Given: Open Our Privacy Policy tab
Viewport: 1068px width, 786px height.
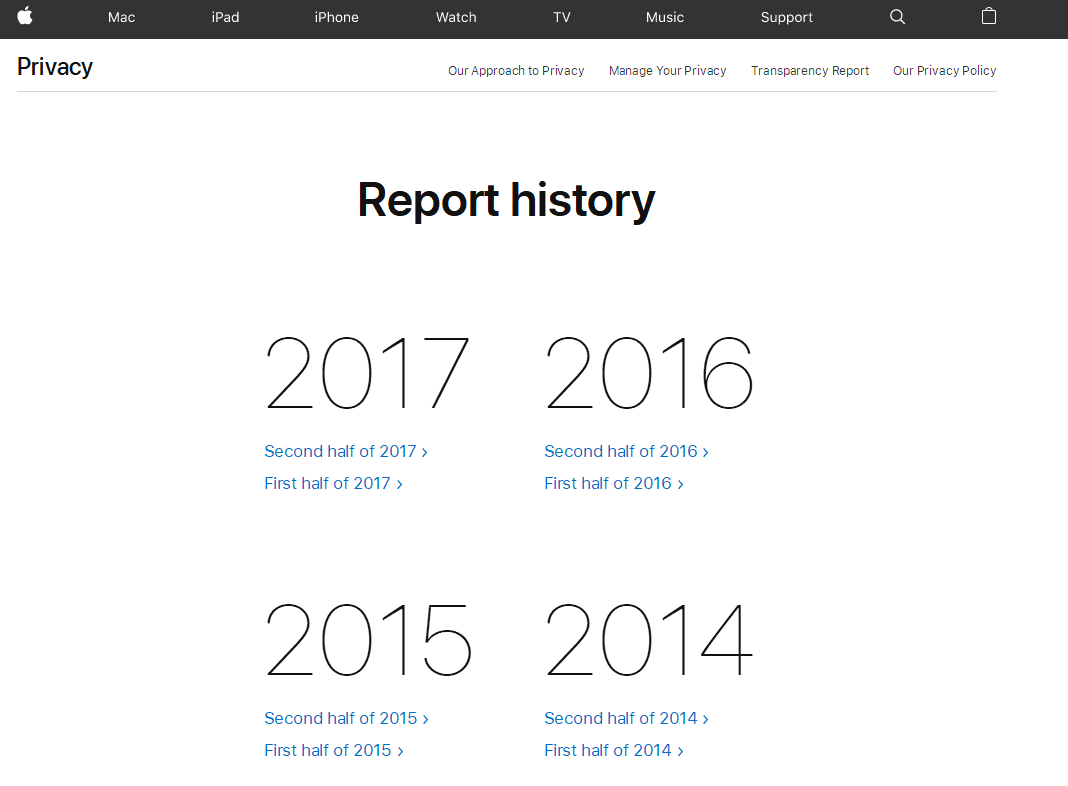Looking at the screenshot, I should click(x=945, y=71).
